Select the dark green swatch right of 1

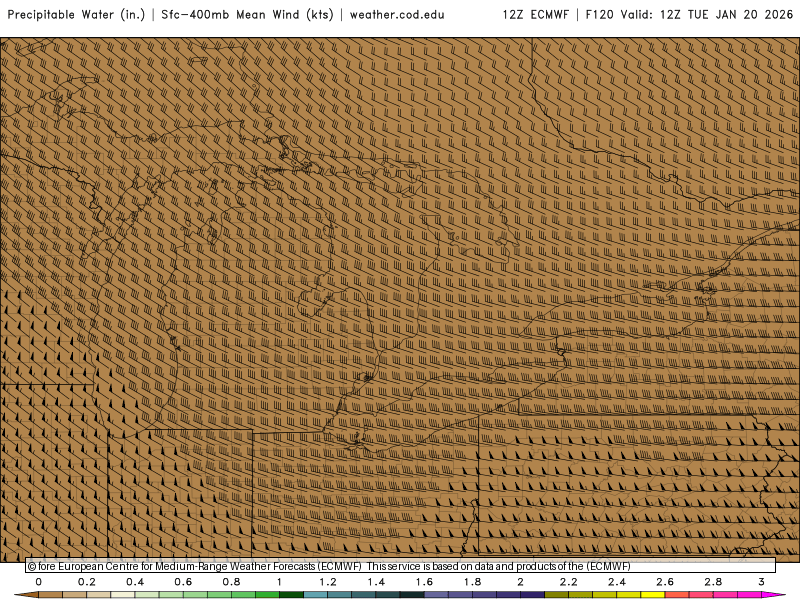pyautogui.click(x=291, y=595)
